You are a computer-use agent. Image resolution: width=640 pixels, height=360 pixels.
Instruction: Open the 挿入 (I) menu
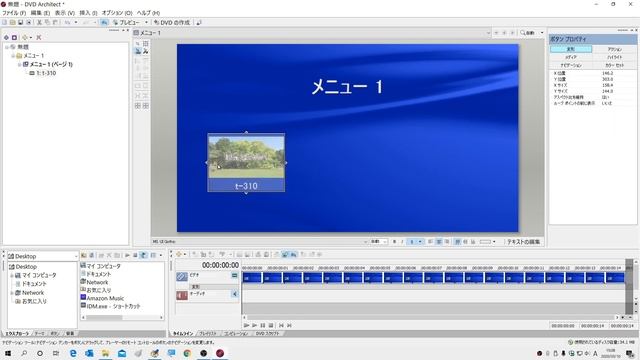point(88,13)
